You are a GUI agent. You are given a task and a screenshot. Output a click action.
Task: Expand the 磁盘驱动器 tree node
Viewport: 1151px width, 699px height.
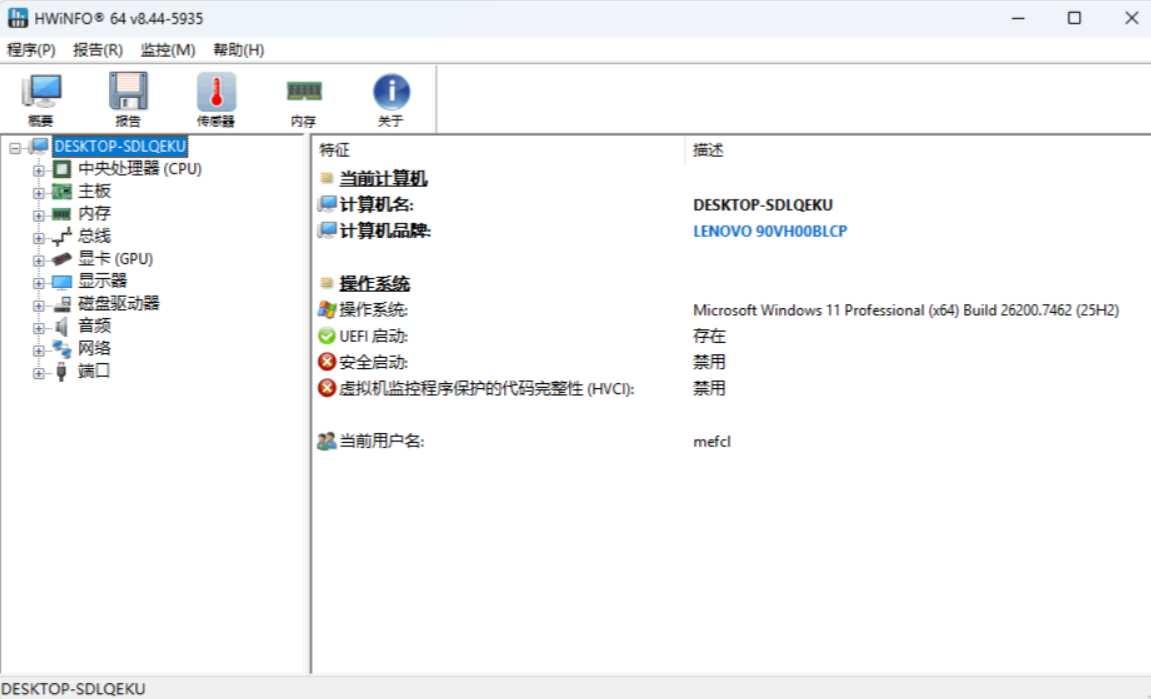pos(38,305)
